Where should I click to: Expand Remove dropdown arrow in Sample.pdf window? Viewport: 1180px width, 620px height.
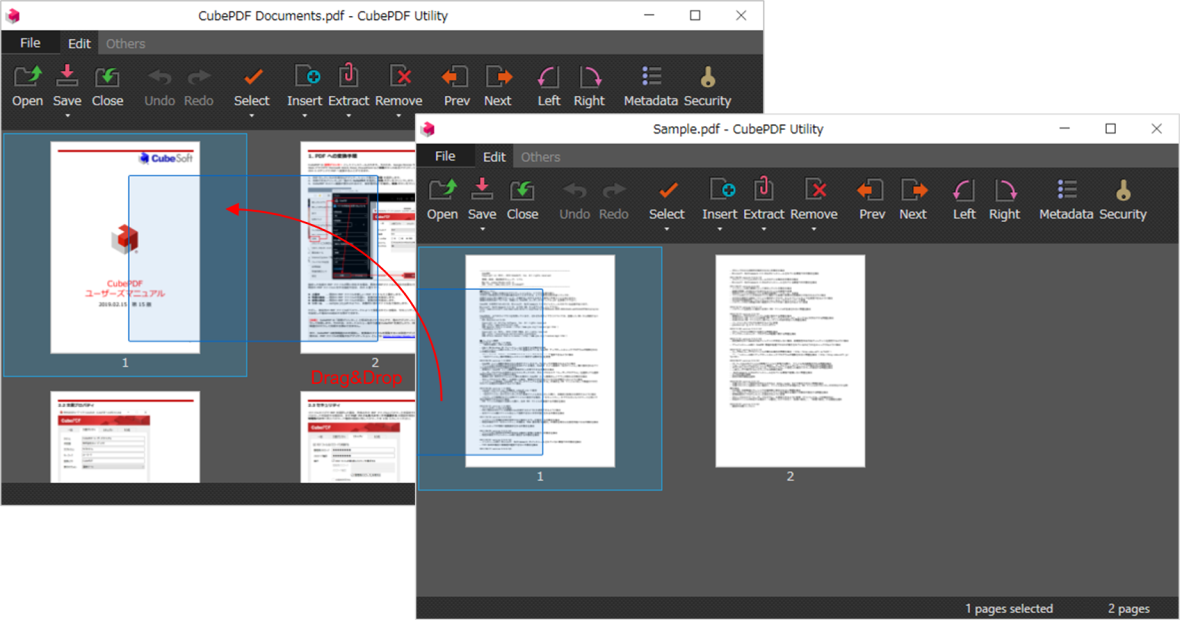[814, 229]
